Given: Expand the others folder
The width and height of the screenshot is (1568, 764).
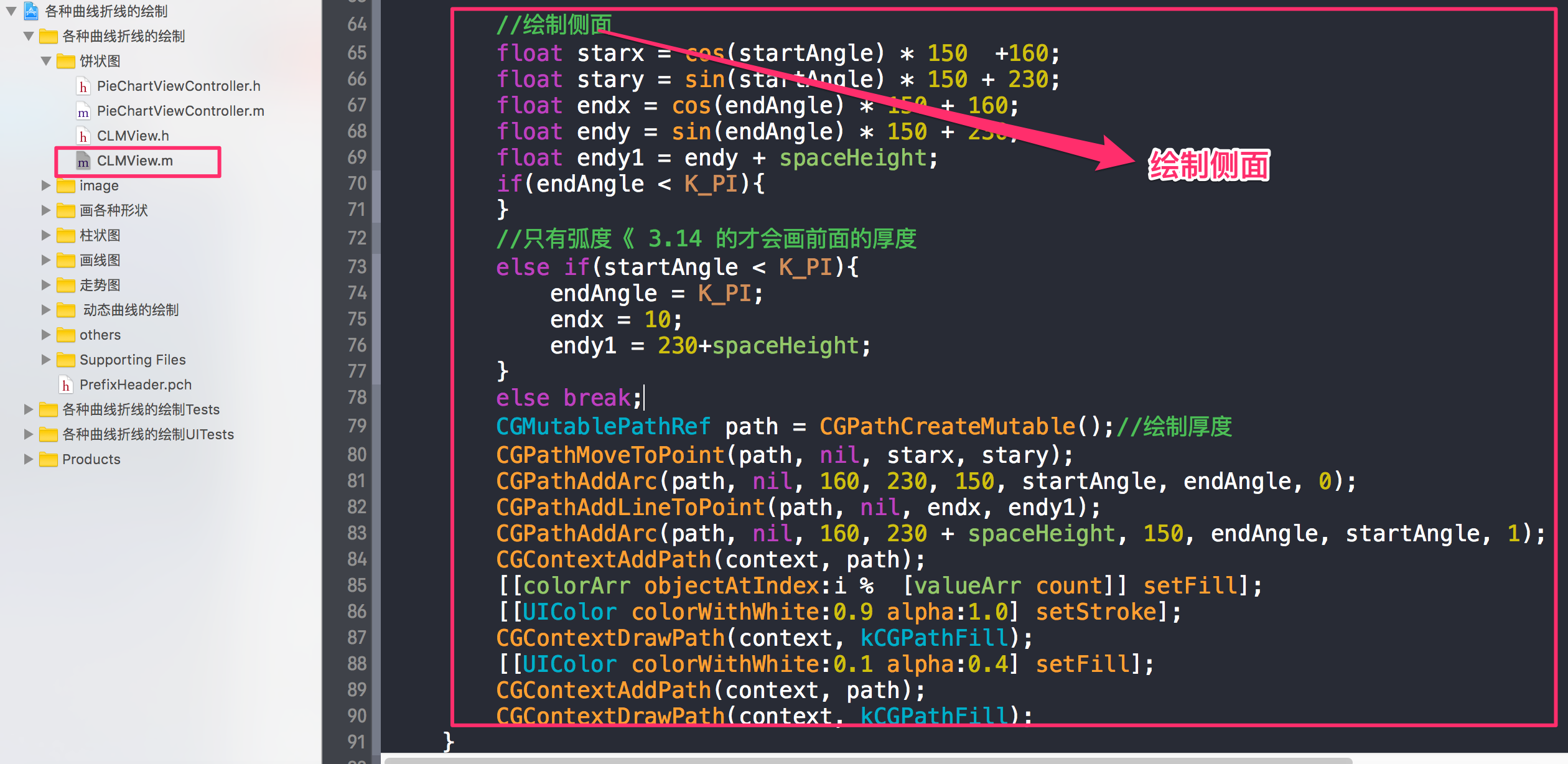Looking at the screenshot, I should click(46, 335).
